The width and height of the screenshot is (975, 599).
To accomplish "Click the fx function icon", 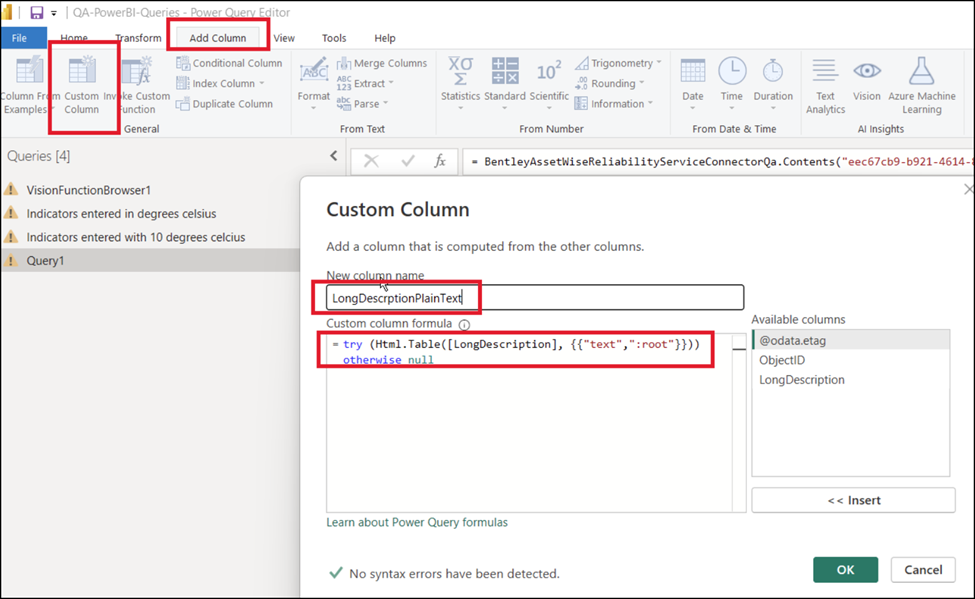I will click(x=440, y=162).
